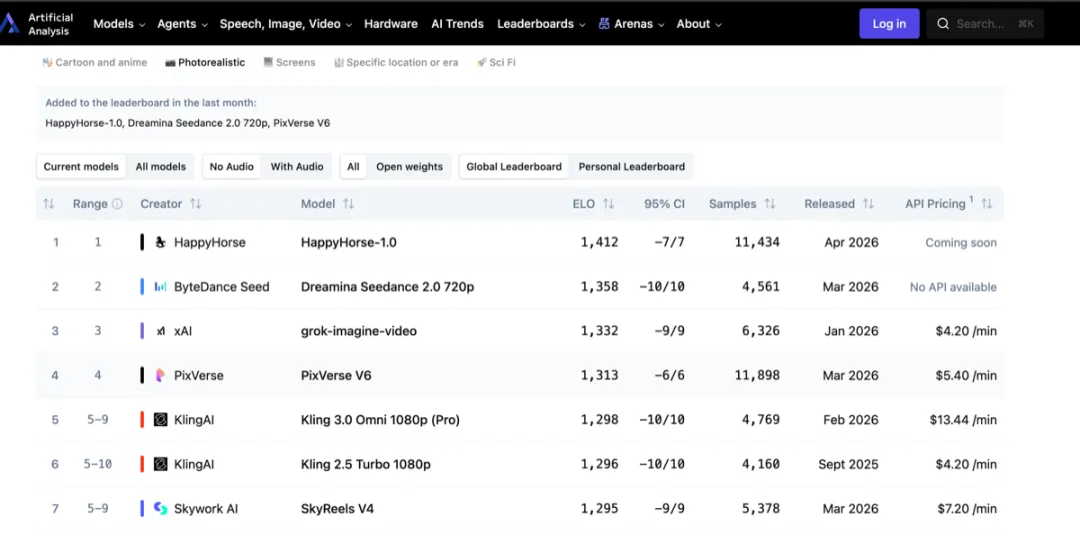Screen dimensions: 1080x544
Task: Select the Photorealistic category filter
Action: pyautogui.click(x=205, y=62)
